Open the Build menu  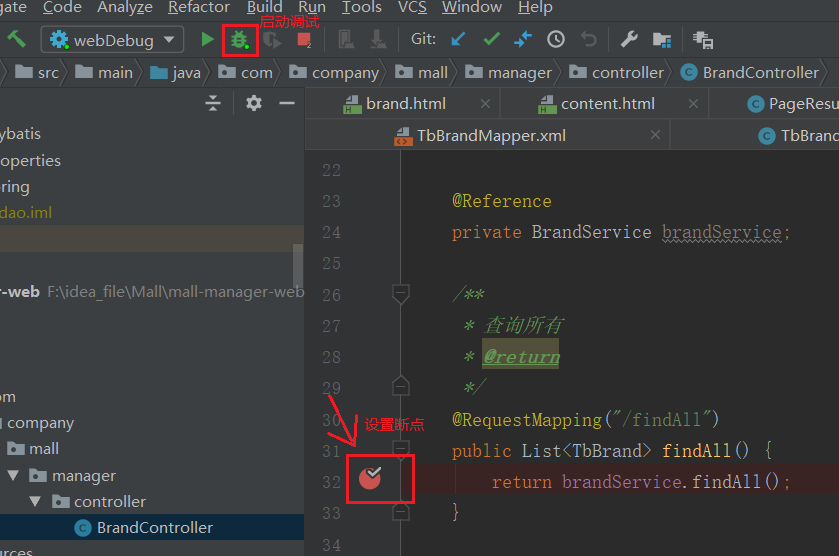[x=264, y=7]
